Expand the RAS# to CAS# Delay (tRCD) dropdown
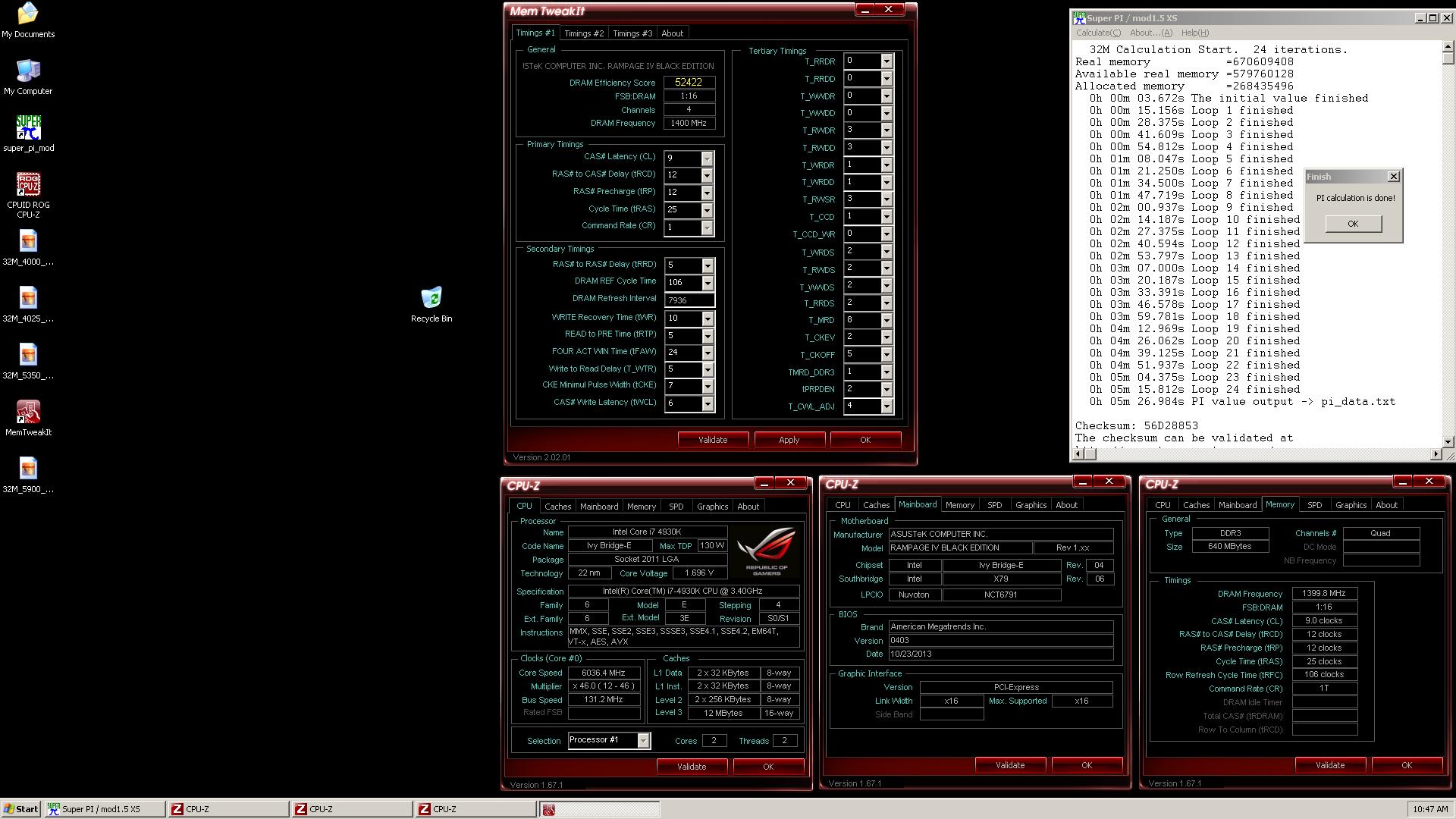Image resolution: width=1456 pixels, height=819 pixels. (707, 175)
